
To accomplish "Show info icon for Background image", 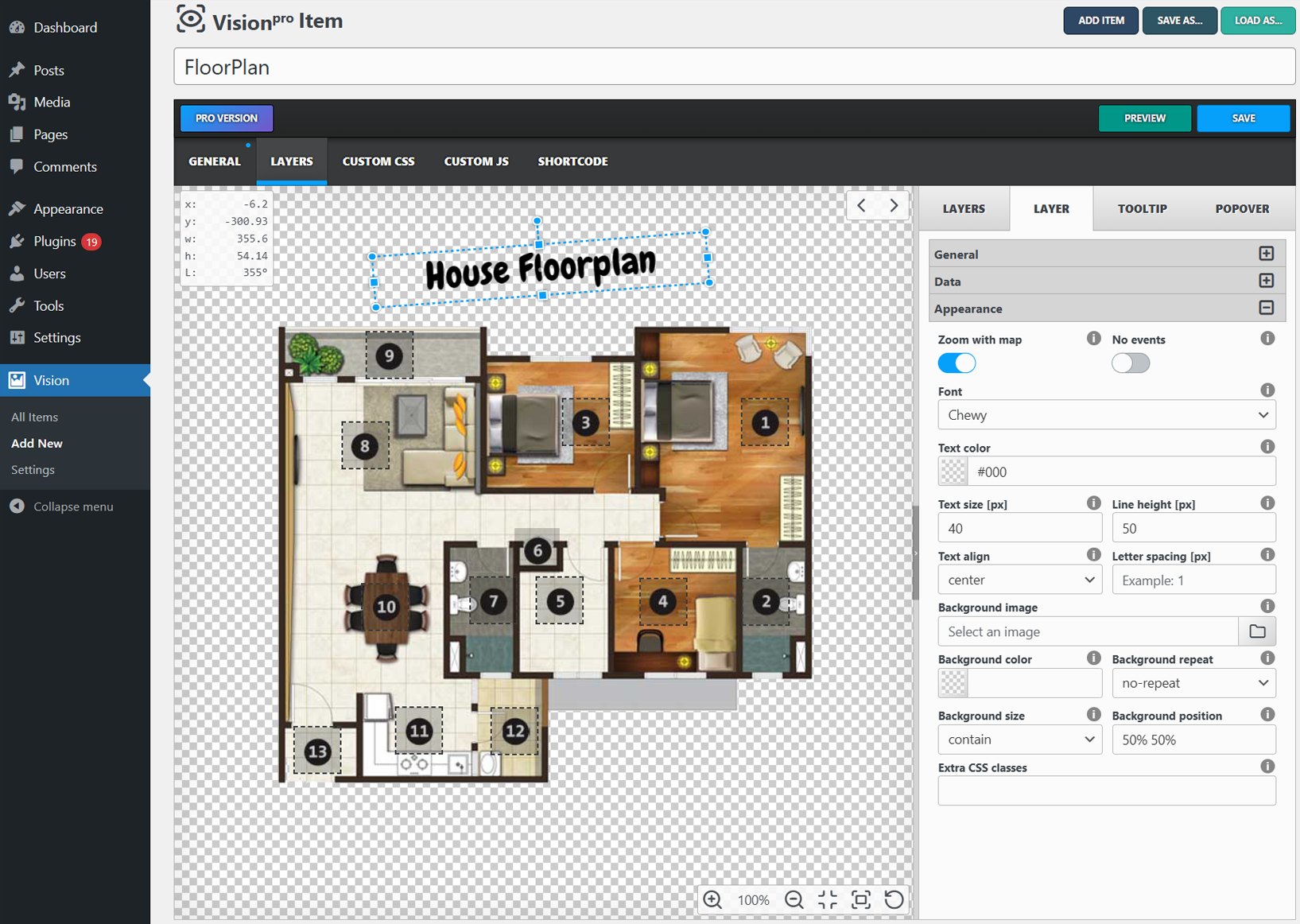I will 1267,607.
